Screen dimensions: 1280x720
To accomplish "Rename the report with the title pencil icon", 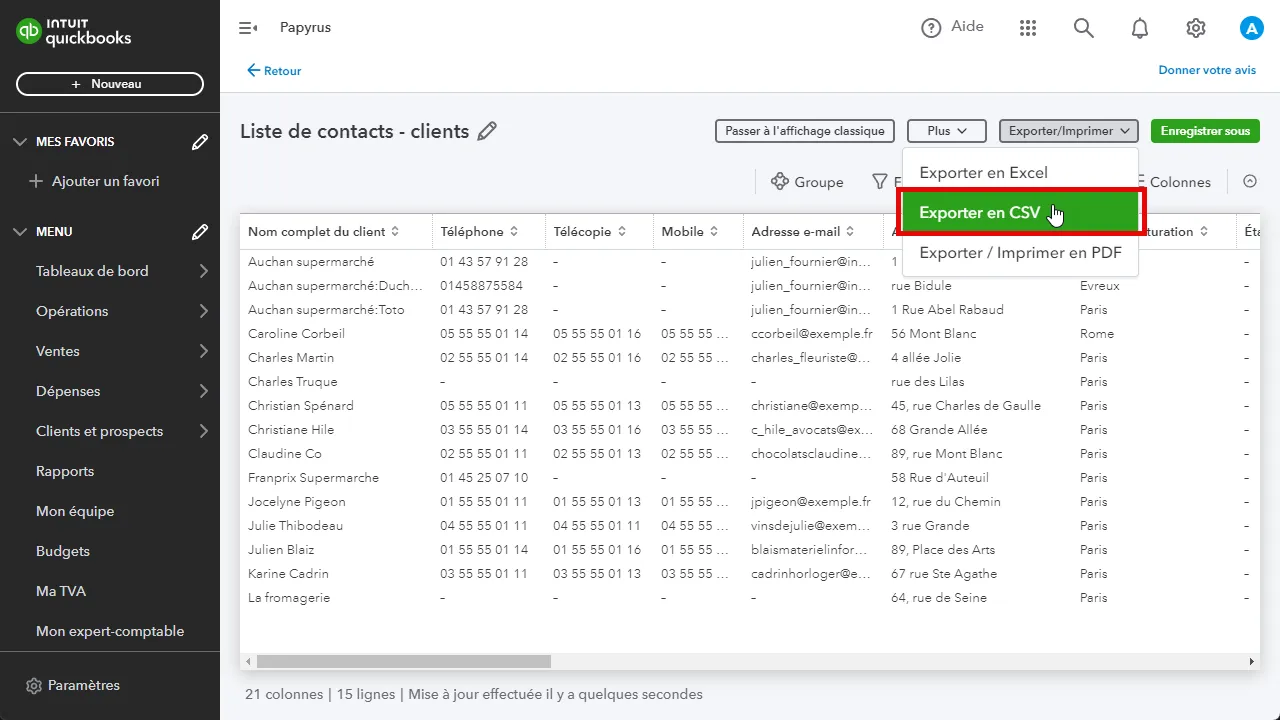I will 487,131.
